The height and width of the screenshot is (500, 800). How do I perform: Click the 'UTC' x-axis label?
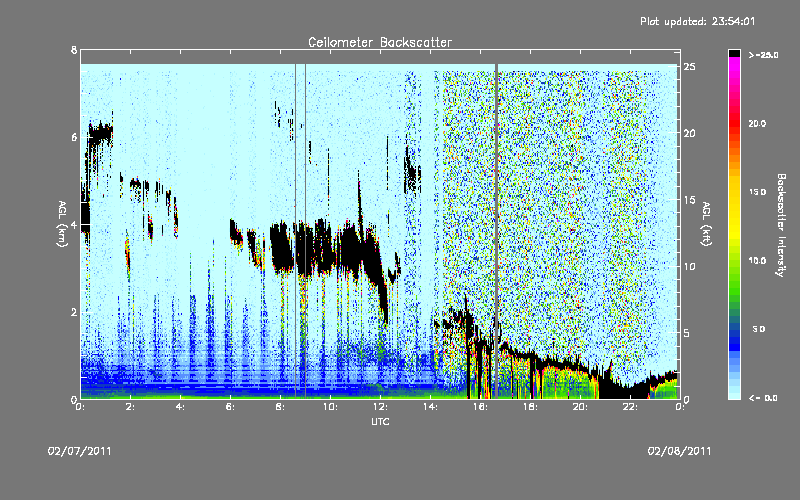click(x=380, y=421)
